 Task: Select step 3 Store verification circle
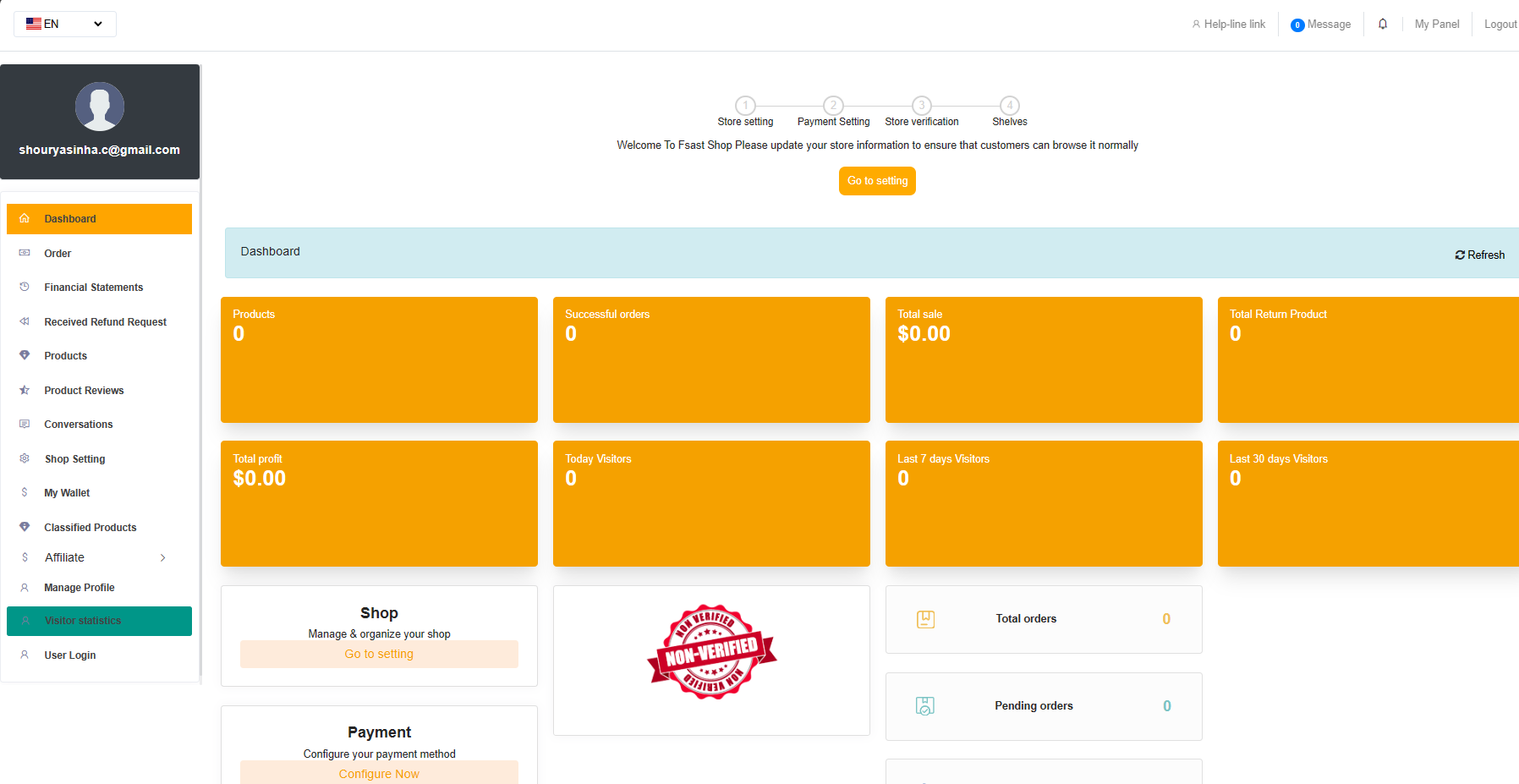tap(921, 106)
